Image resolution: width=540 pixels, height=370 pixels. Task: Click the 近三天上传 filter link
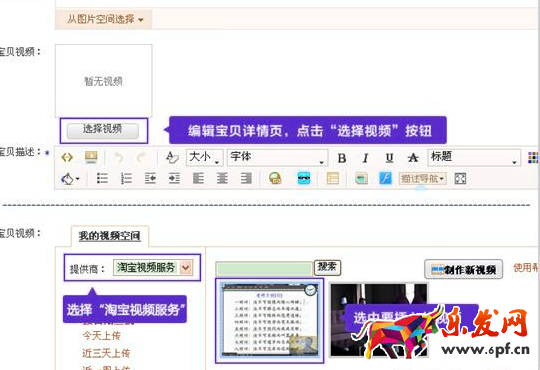[106, 353]
